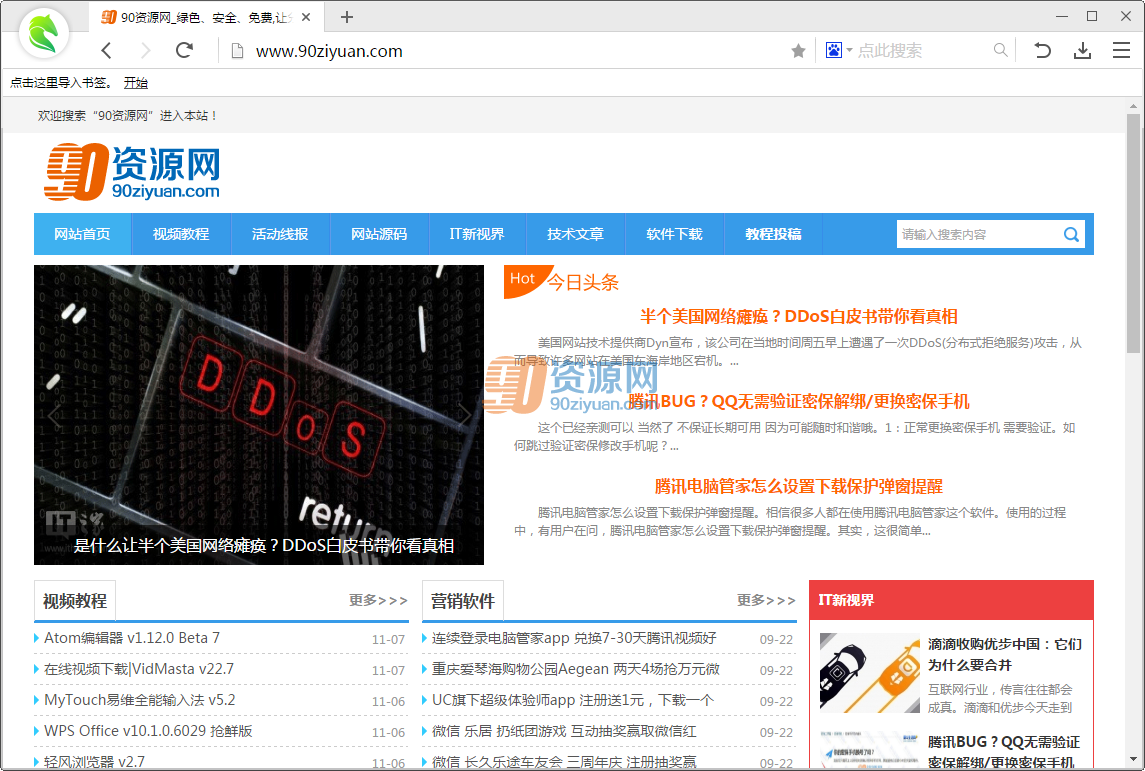1145x771 pixels.
Task: Open 微信 乐居 扔纸团游戏 entry
Action: tap(564, 731)
